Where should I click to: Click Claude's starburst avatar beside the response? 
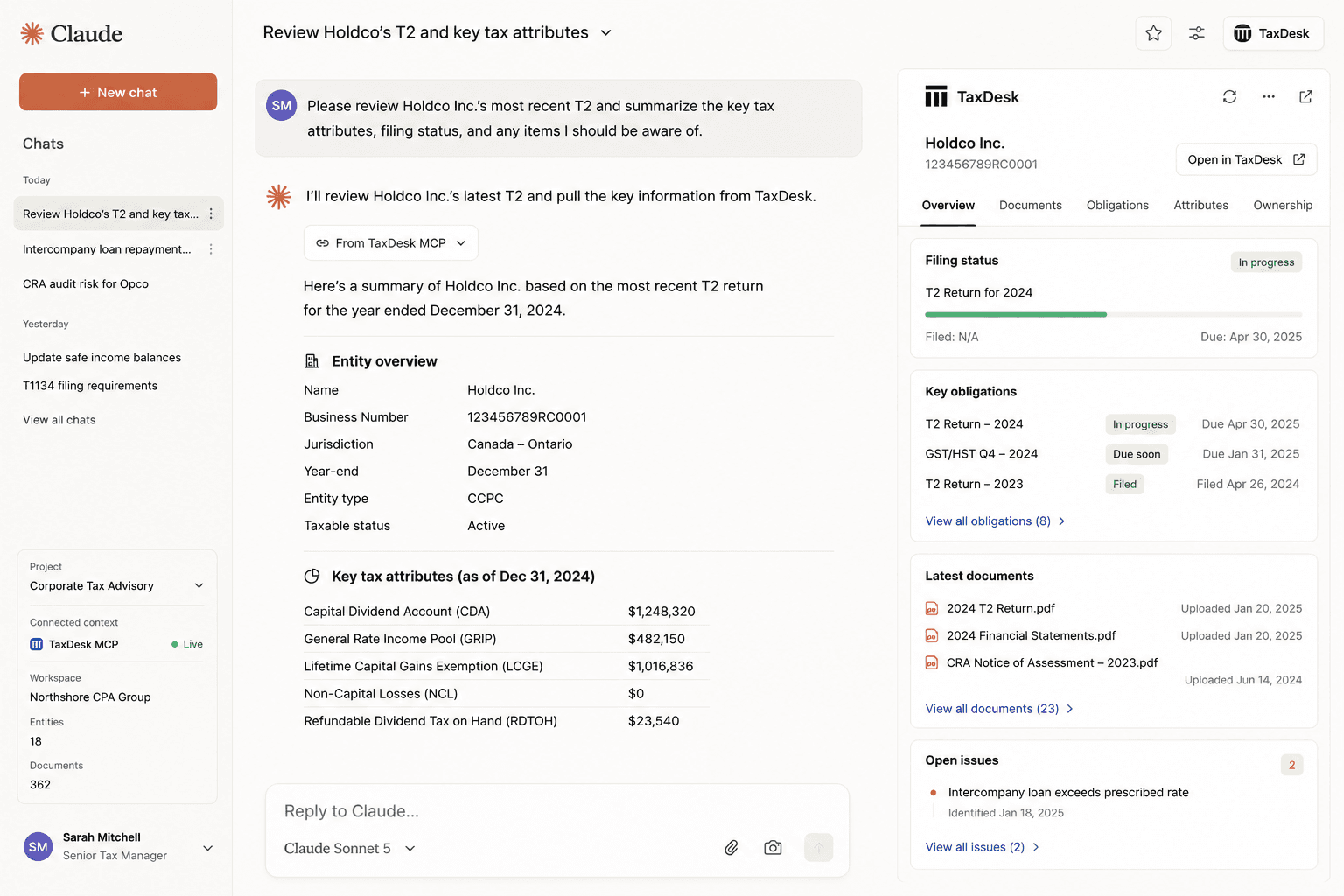pyautogui.click(x=278, y=197)
